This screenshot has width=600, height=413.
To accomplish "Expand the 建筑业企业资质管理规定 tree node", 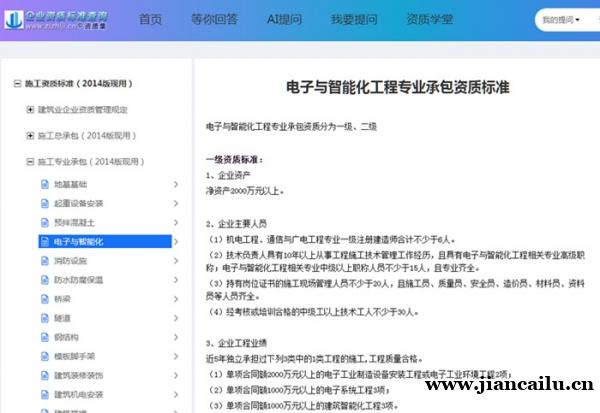I will 30,110.
